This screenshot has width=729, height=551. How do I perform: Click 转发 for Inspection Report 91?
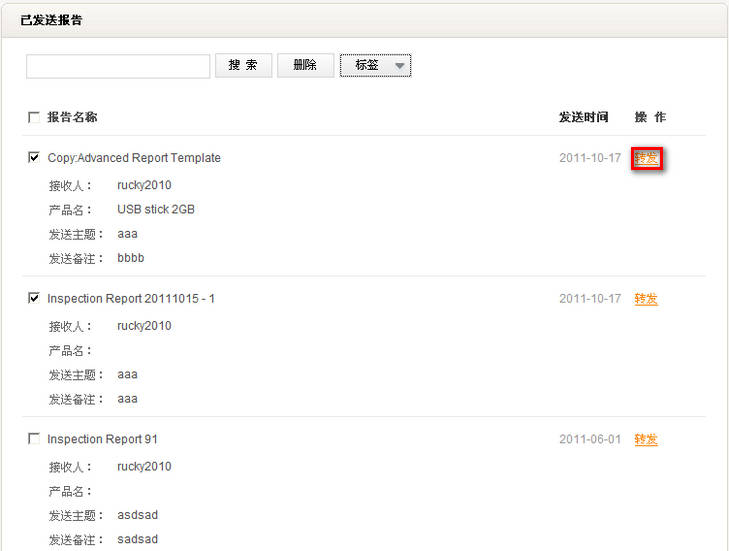(646, 439)
